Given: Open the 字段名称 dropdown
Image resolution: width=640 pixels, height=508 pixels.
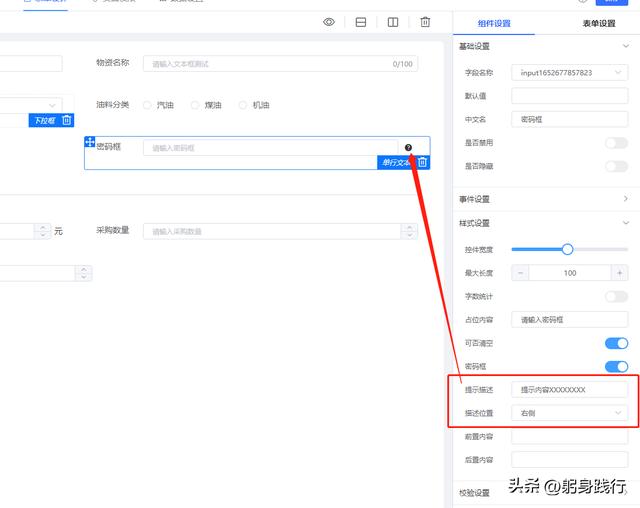Looking at the screenshot, I should (x=569, y=73).
